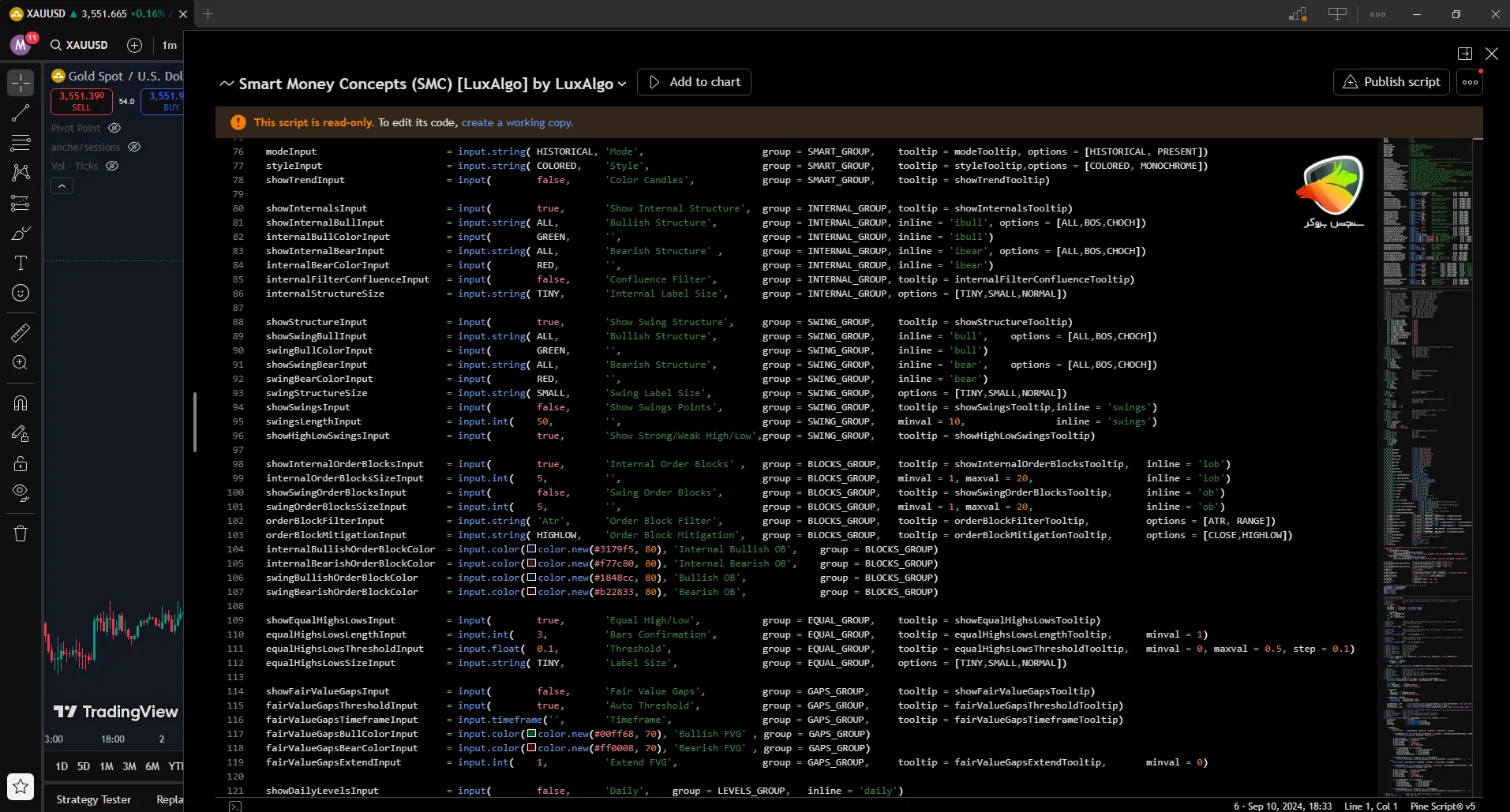
Task: Click the swatch for color #3179f5
Action: (x=532, y=549)
